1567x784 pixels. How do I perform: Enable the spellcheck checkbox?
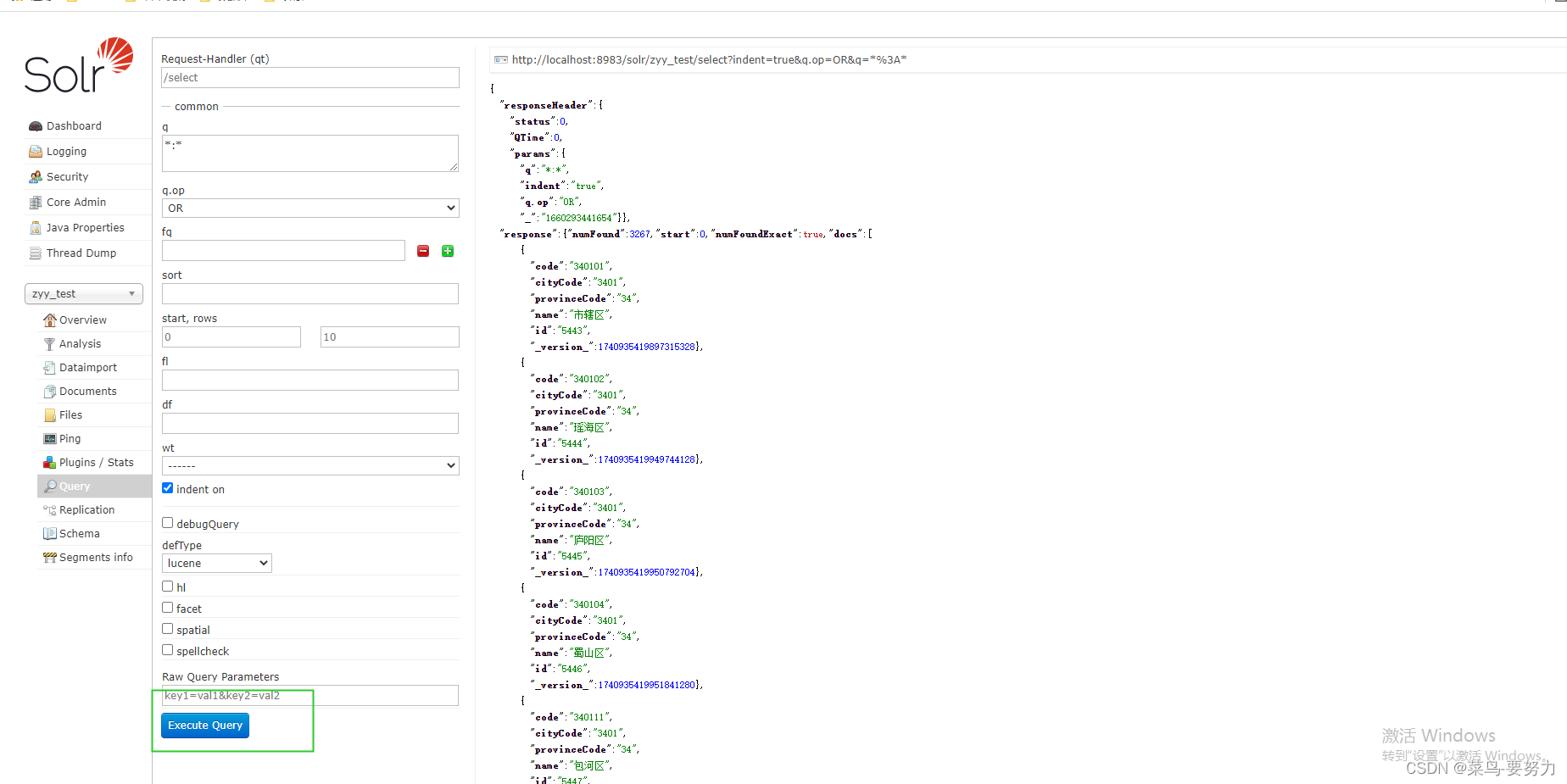(x=168, y=650)
